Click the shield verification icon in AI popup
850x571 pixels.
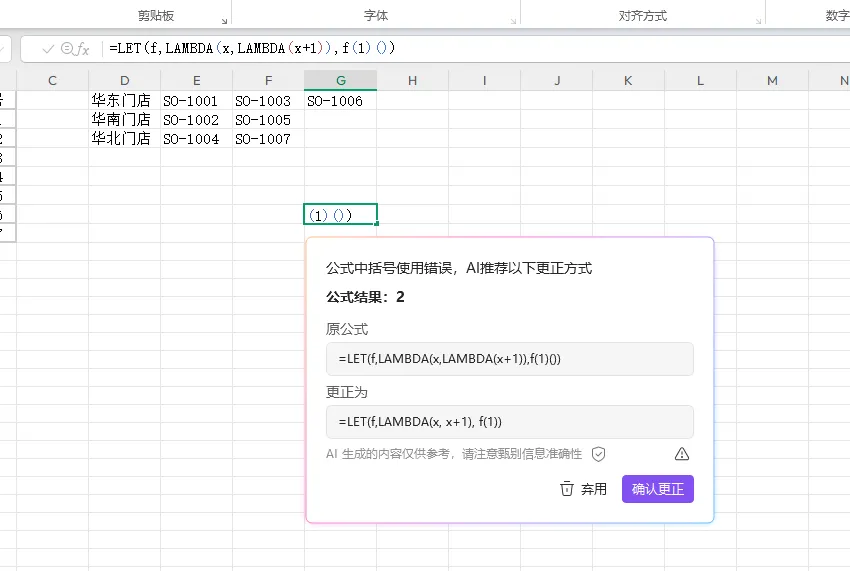click(598, 454)
